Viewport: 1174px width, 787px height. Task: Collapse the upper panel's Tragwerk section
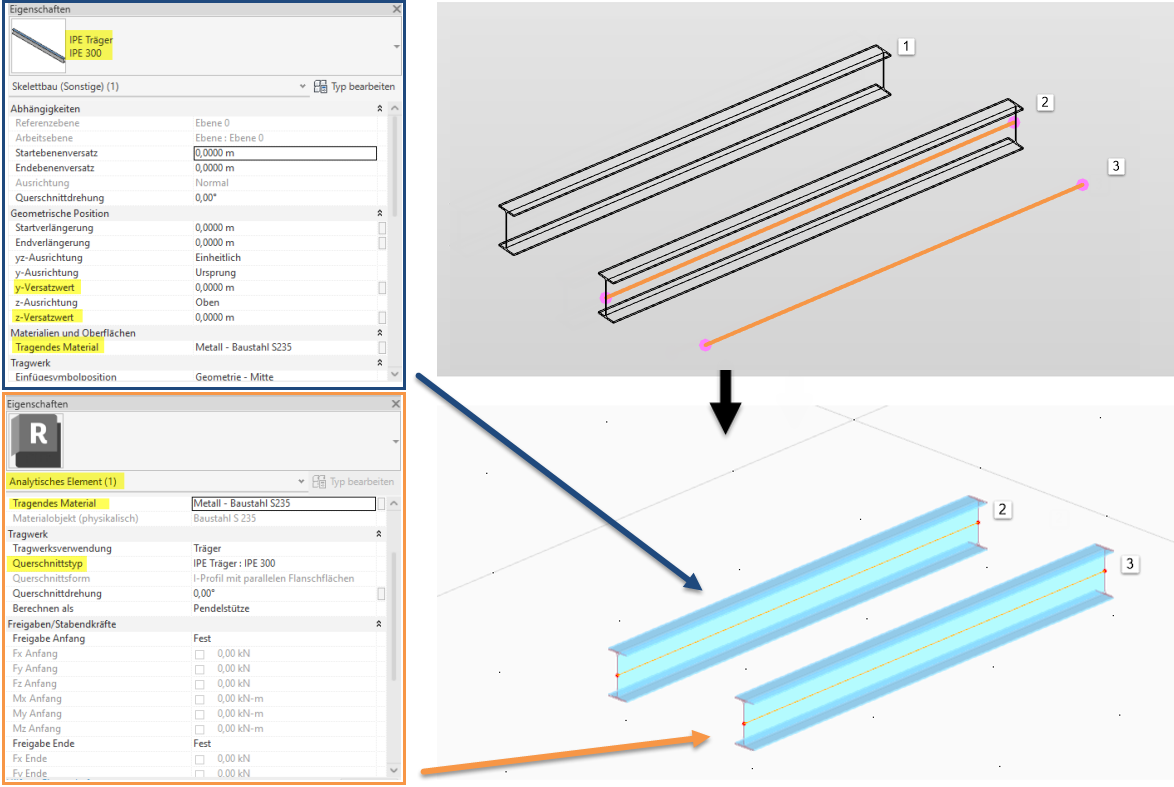pyautogui.click(x=380, y=362)
